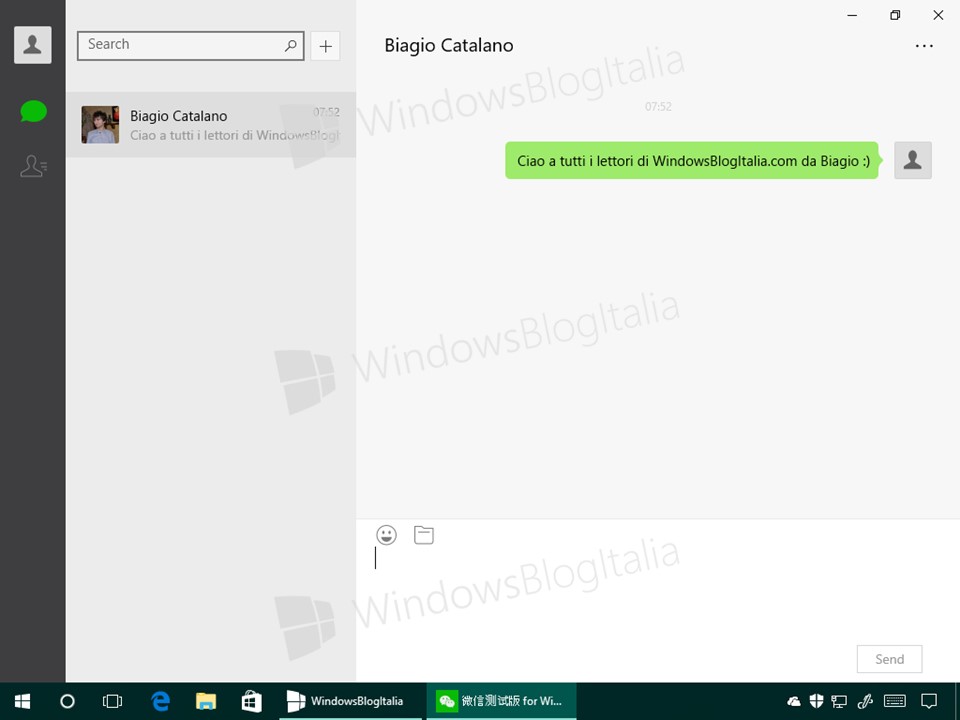Open the emoji picker
The width and height of the screenshot is (960, 720).
click(x=386, y=535)
